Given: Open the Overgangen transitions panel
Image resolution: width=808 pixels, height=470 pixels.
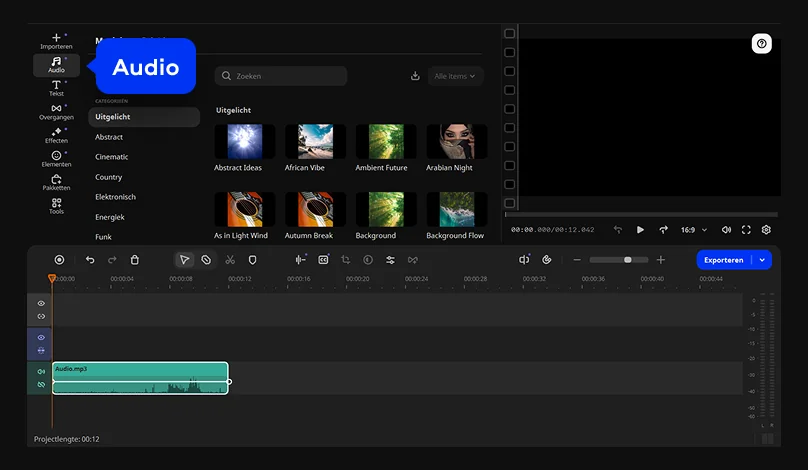Looking at the screenshot, I should [56, 111].
